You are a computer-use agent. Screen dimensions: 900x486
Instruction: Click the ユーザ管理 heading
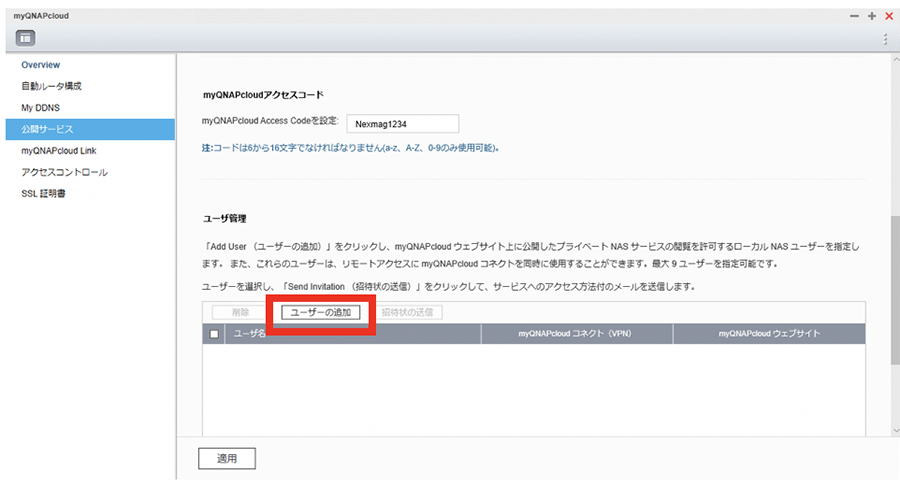pos(224,219)
